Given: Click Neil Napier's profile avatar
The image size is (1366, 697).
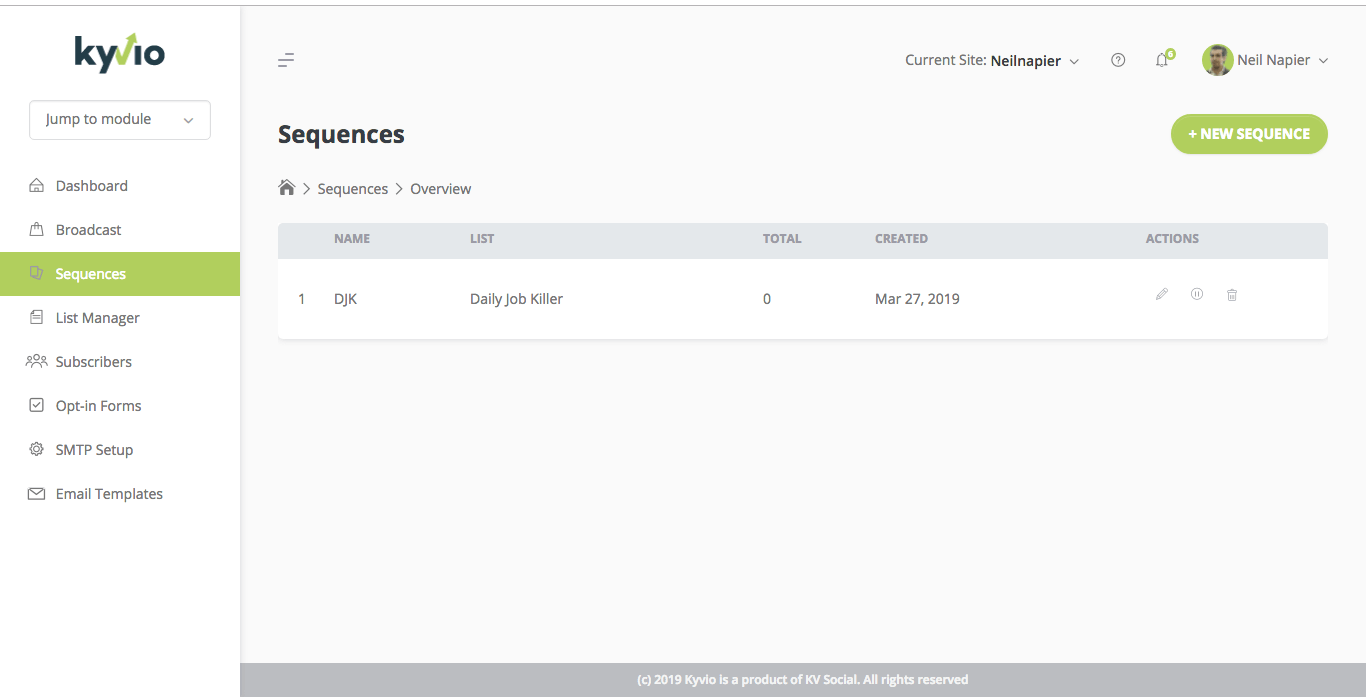Looking at the screenshot, I should (x=1217, y=60).
